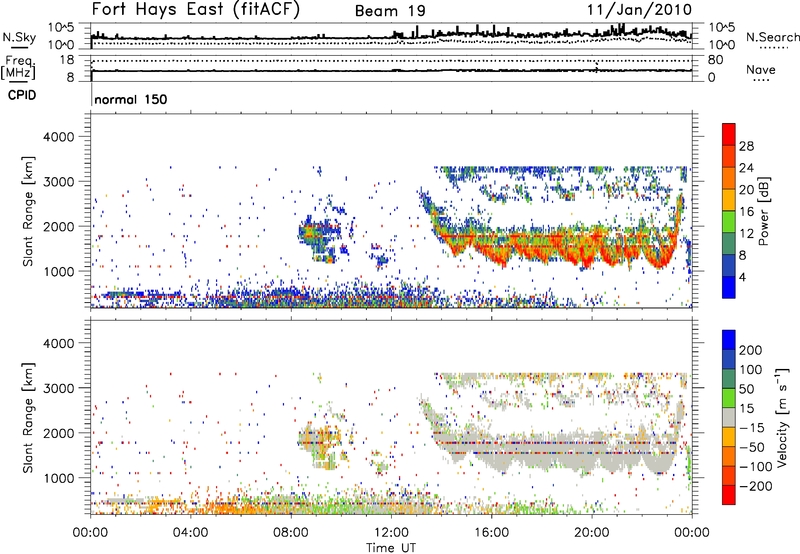Image resolution: width=800 pixels, height=554 pixels.
Task: Click the '4' label on Power colorbar
Action: point(742,277)
